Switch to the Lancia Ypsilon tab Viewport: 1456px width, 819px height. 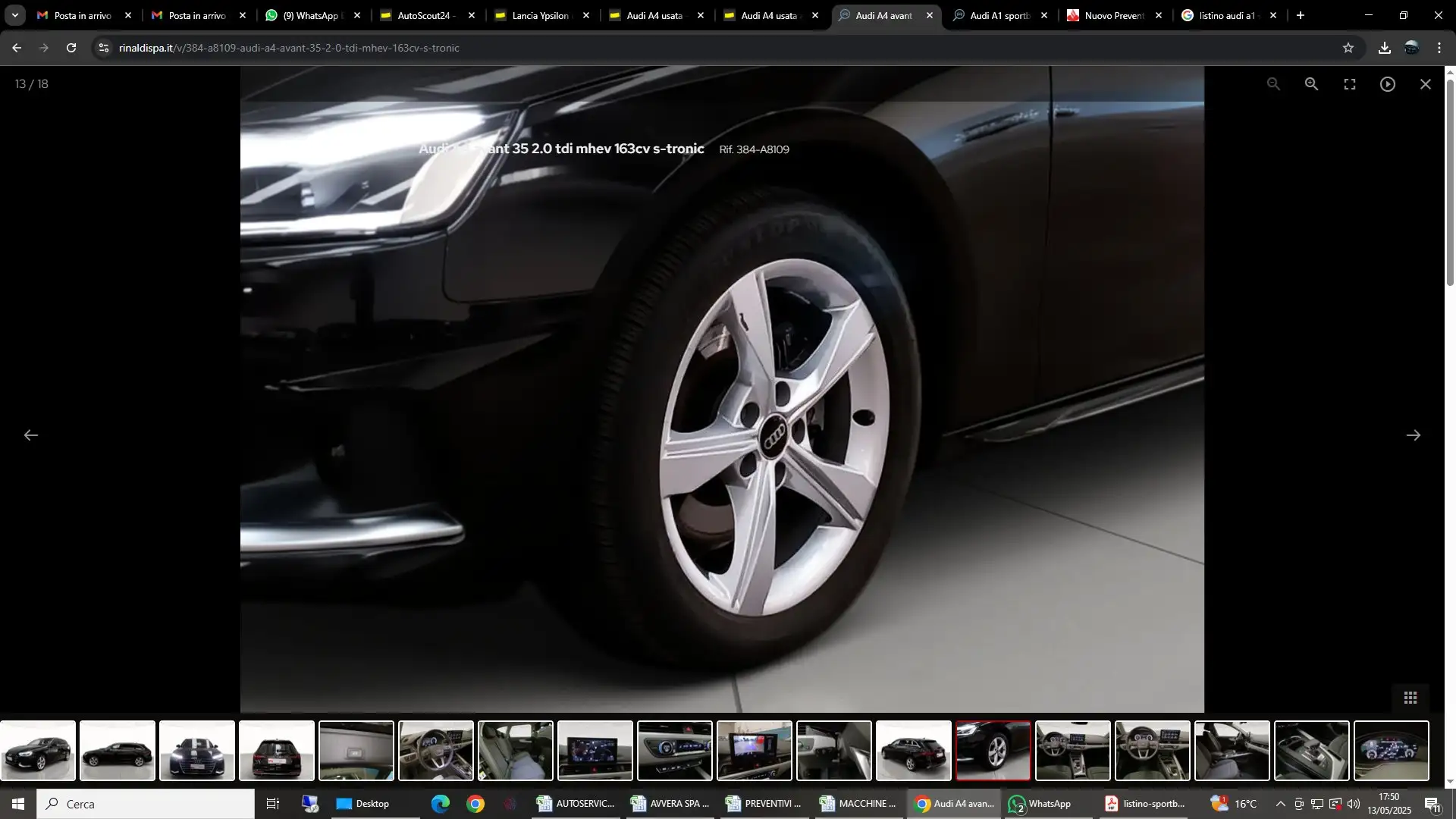coord(541,15)
